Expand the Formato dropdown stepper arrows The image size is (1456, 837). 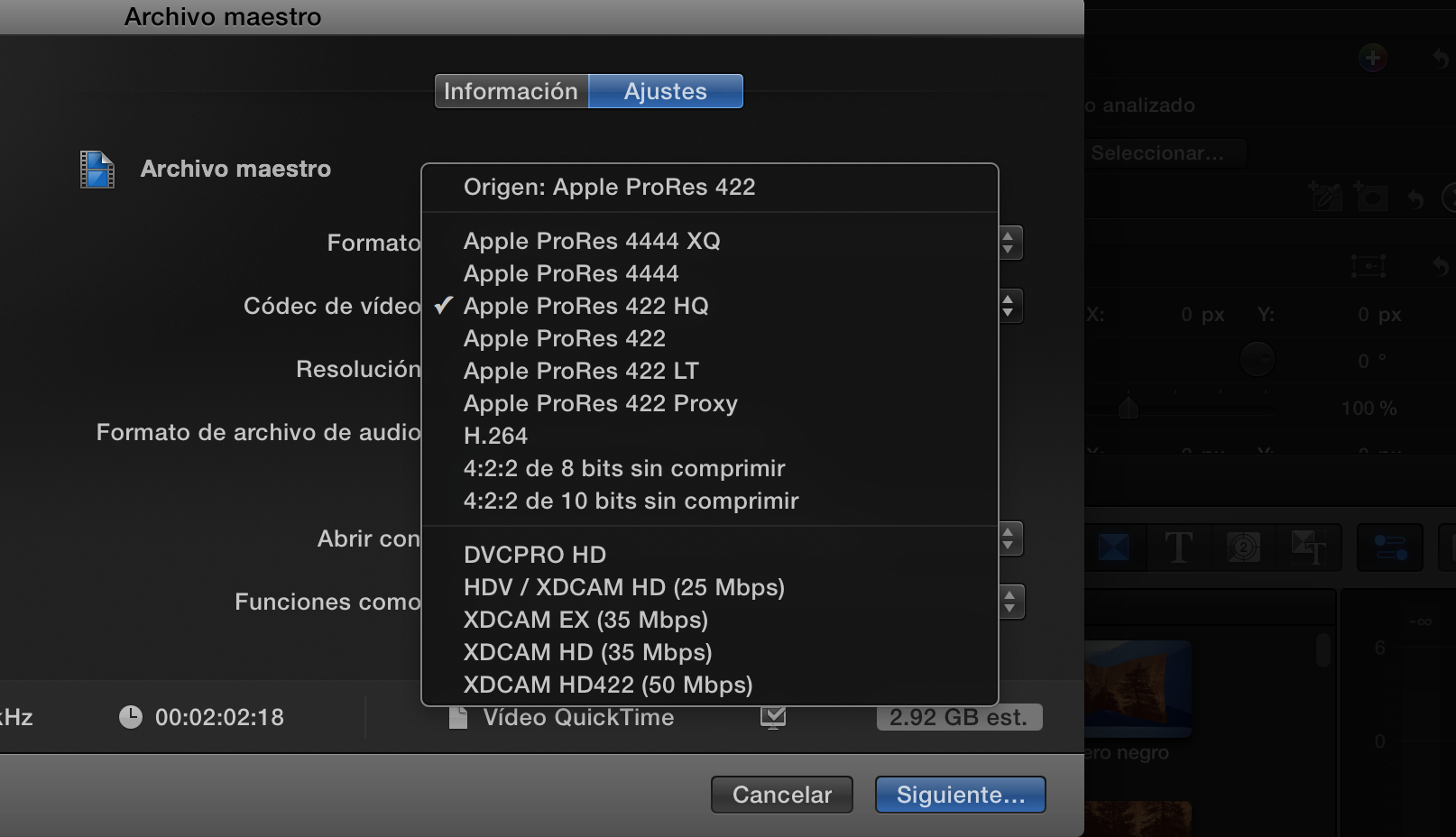pos(1009,243)
